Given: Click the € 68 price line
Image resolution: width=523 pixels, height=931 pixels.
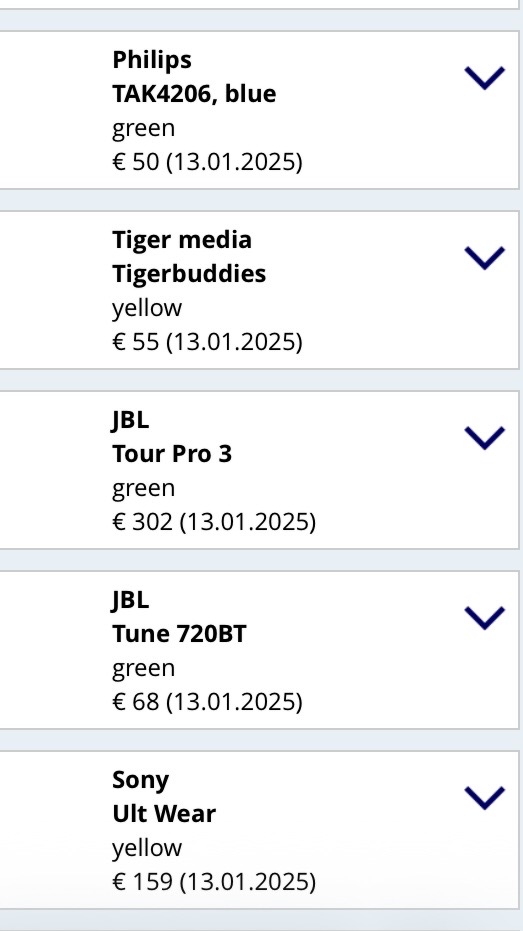Looking at the screenshot, I should click(207, 702).
